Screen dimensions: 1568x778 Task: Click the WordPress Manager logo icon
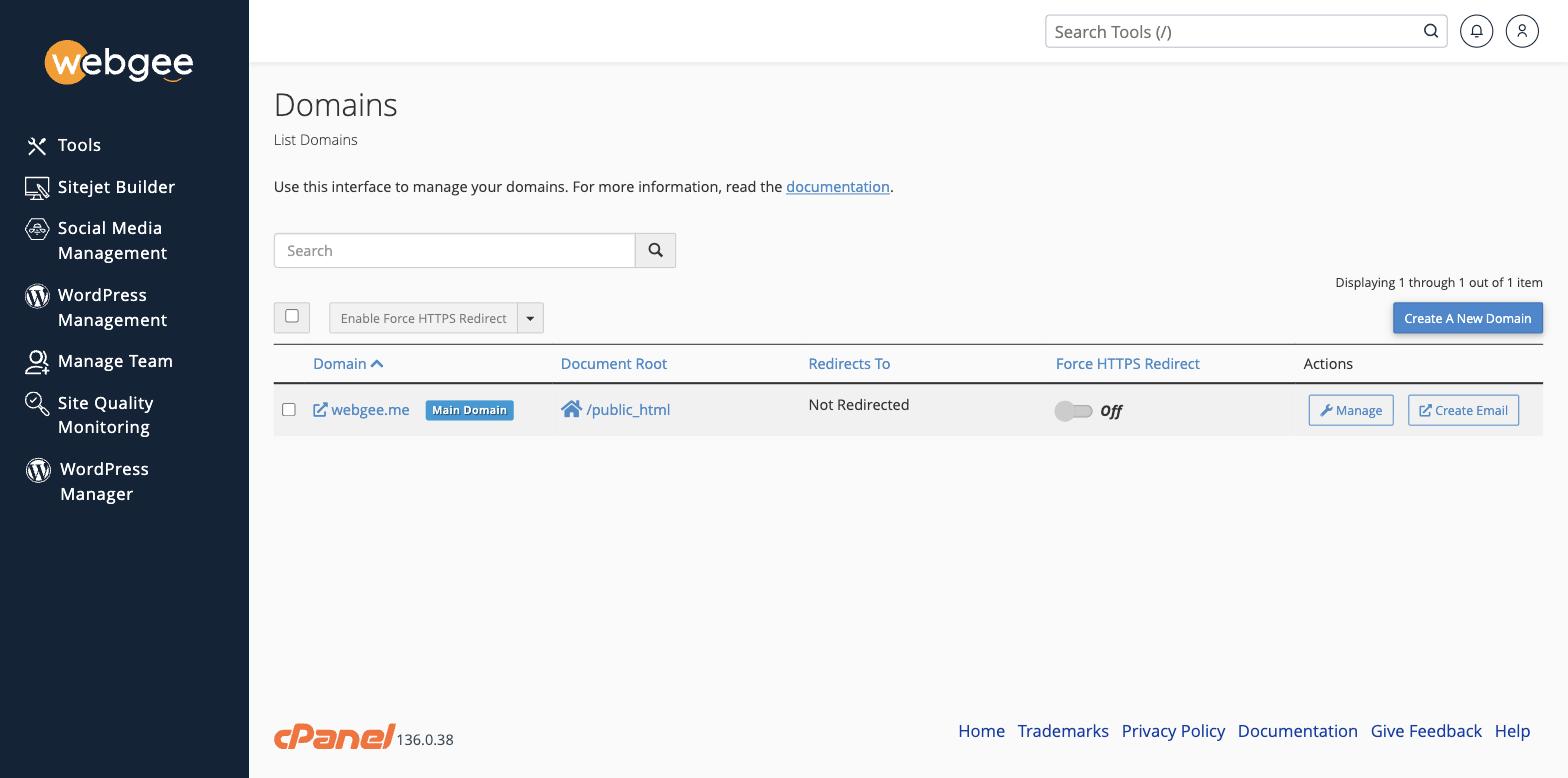point(38,470)
